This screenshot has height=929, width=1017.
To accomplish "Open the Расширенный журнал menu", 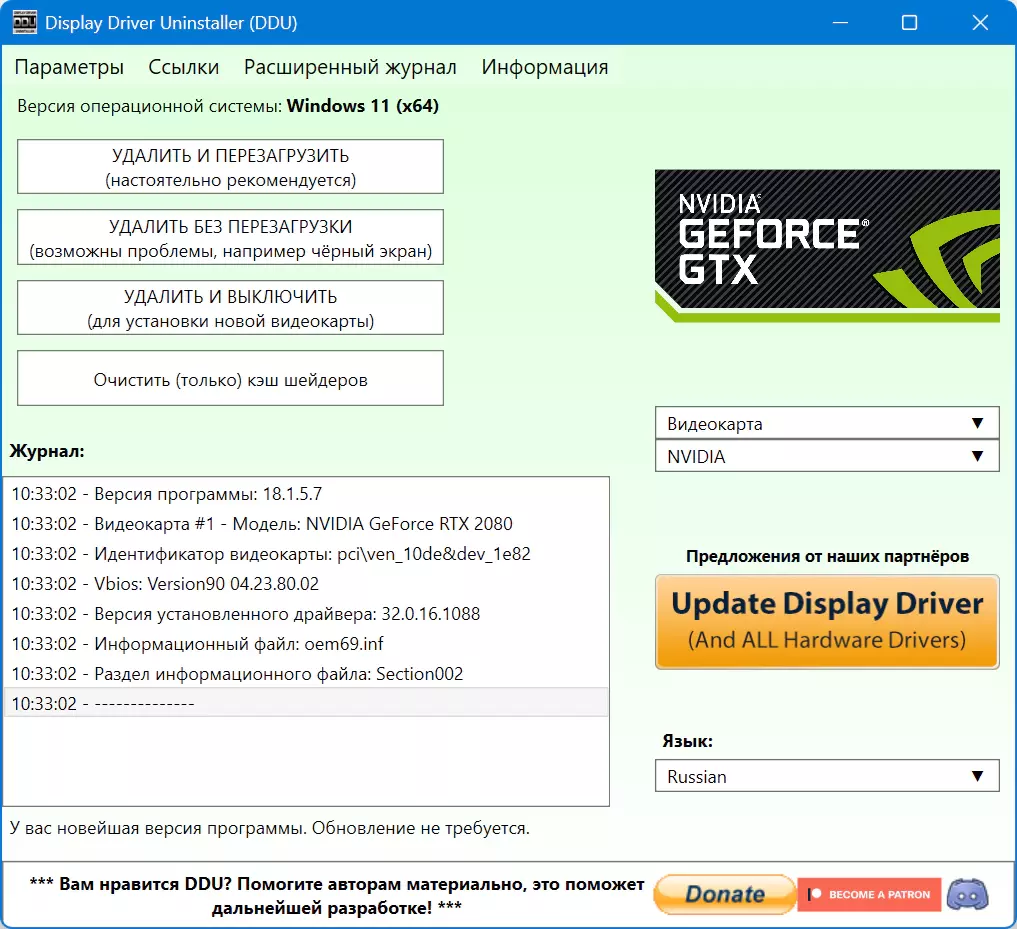I will coord(350,67).
